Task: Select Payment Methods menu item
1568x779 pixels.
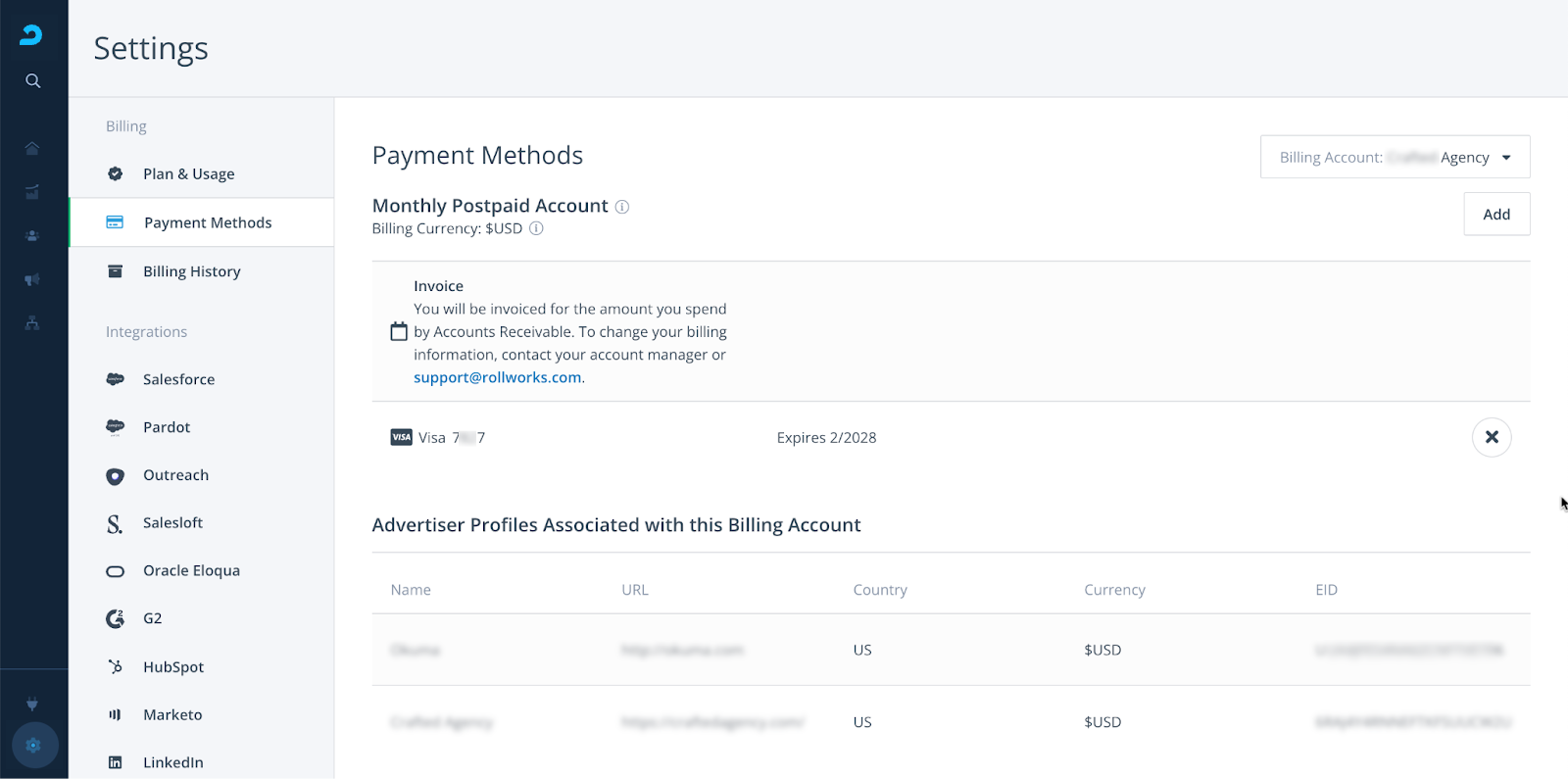Action: pos(201,222)
